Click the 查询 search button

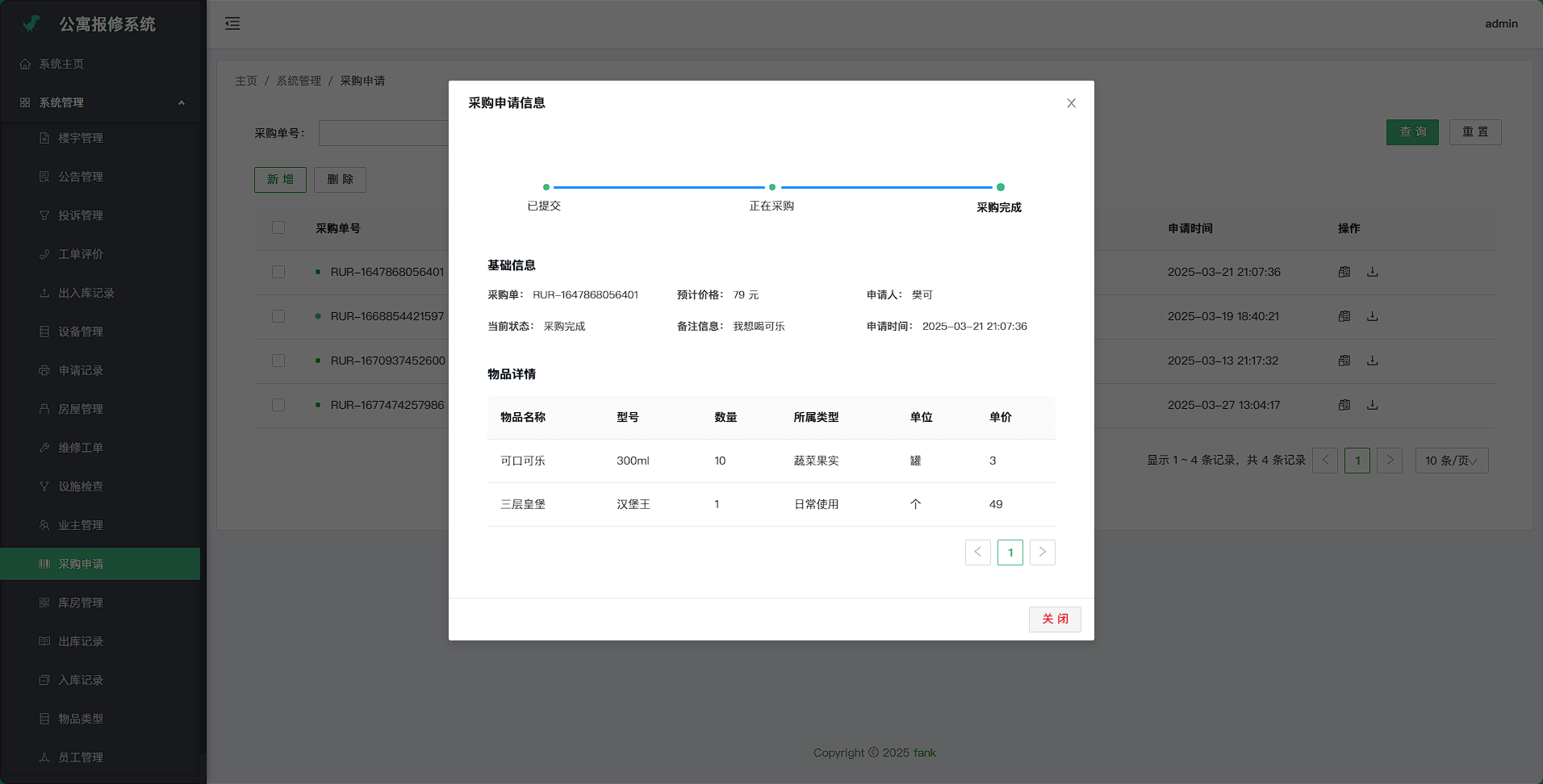1412,132
